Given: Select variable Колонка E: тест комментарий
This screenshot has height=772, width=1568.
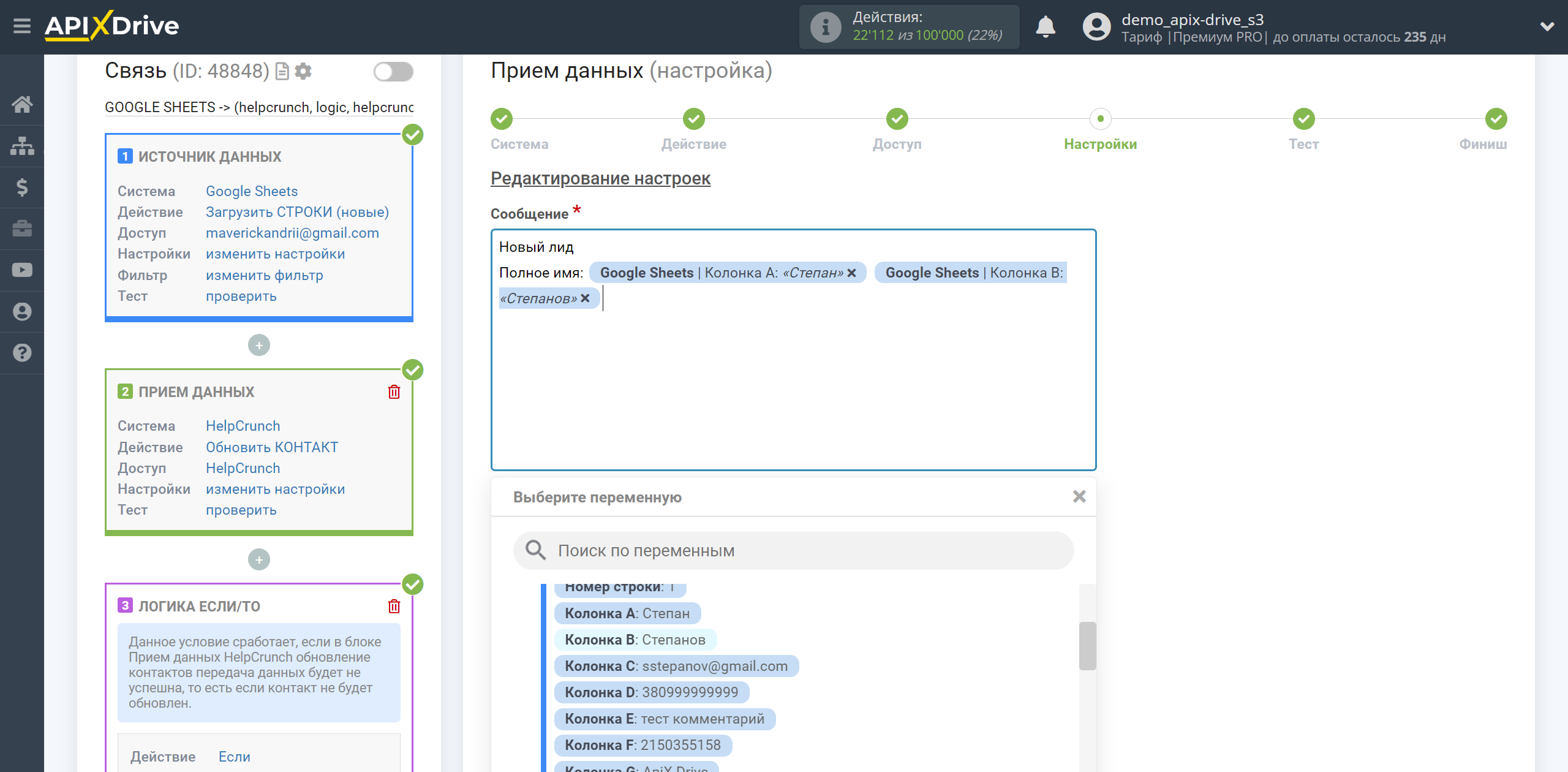Looking at the screenshot, I should tap(665, 719).
